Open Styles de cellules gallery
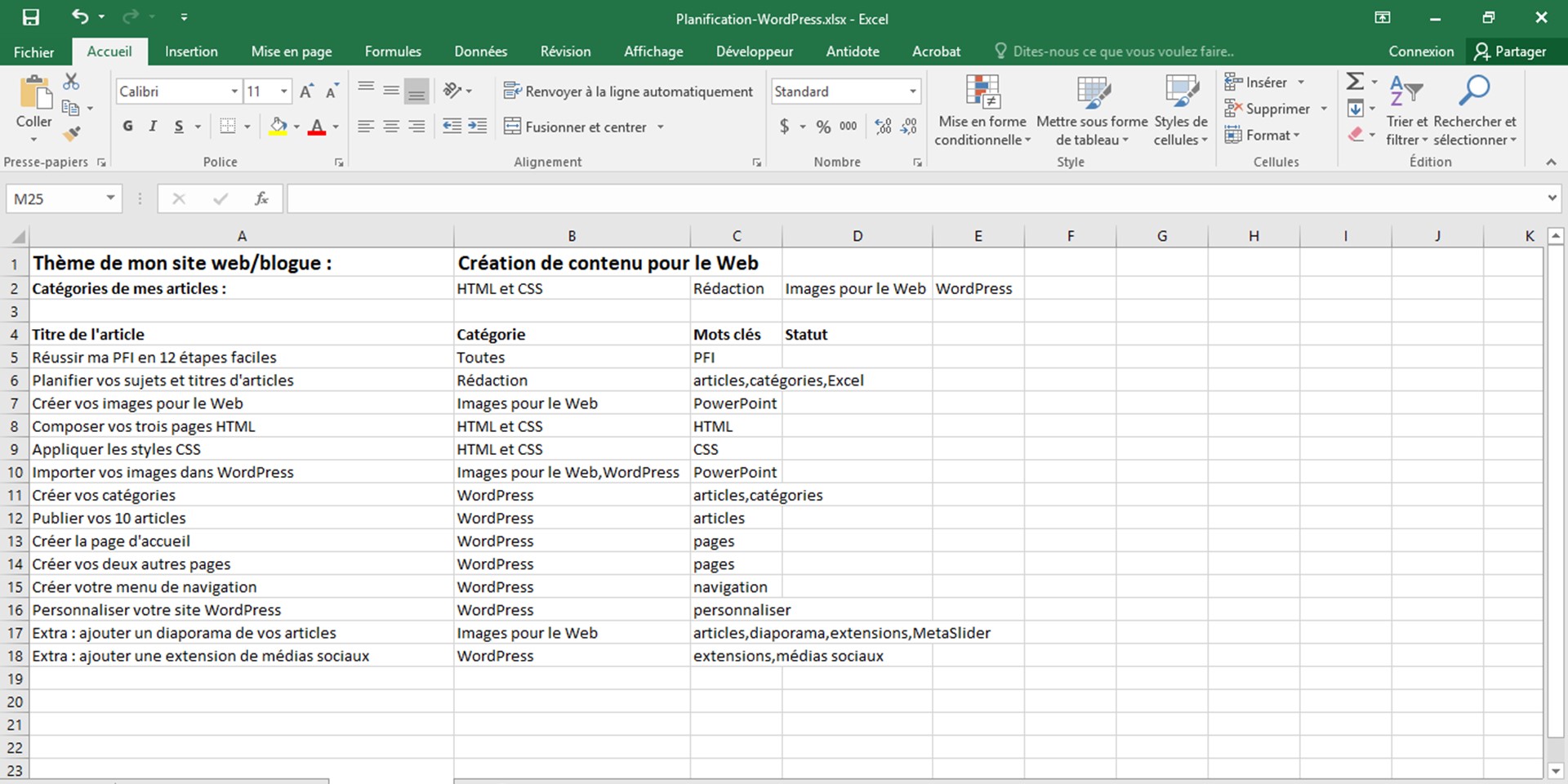 click(1181, 110)
